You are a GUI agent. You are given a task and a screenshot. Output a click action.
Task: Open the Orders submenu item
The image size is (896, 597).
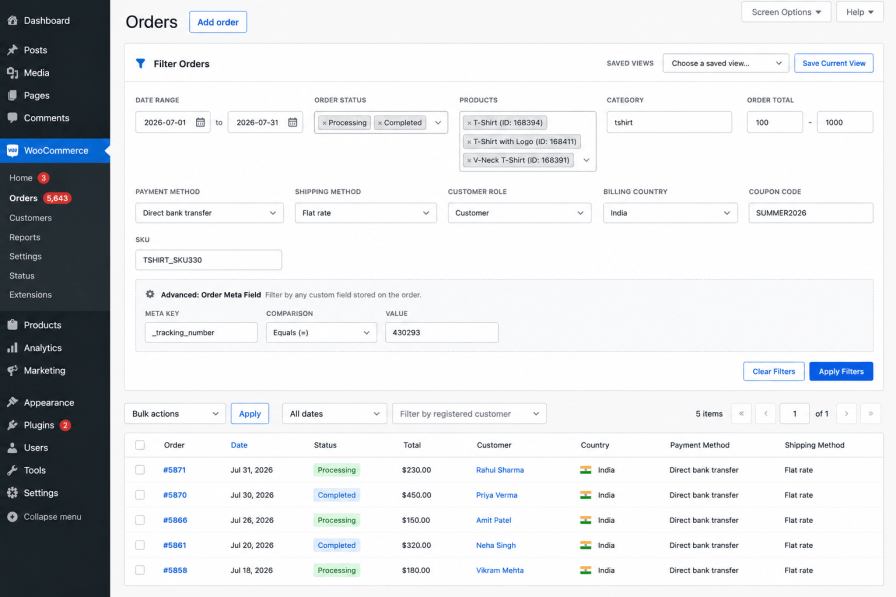23,198
